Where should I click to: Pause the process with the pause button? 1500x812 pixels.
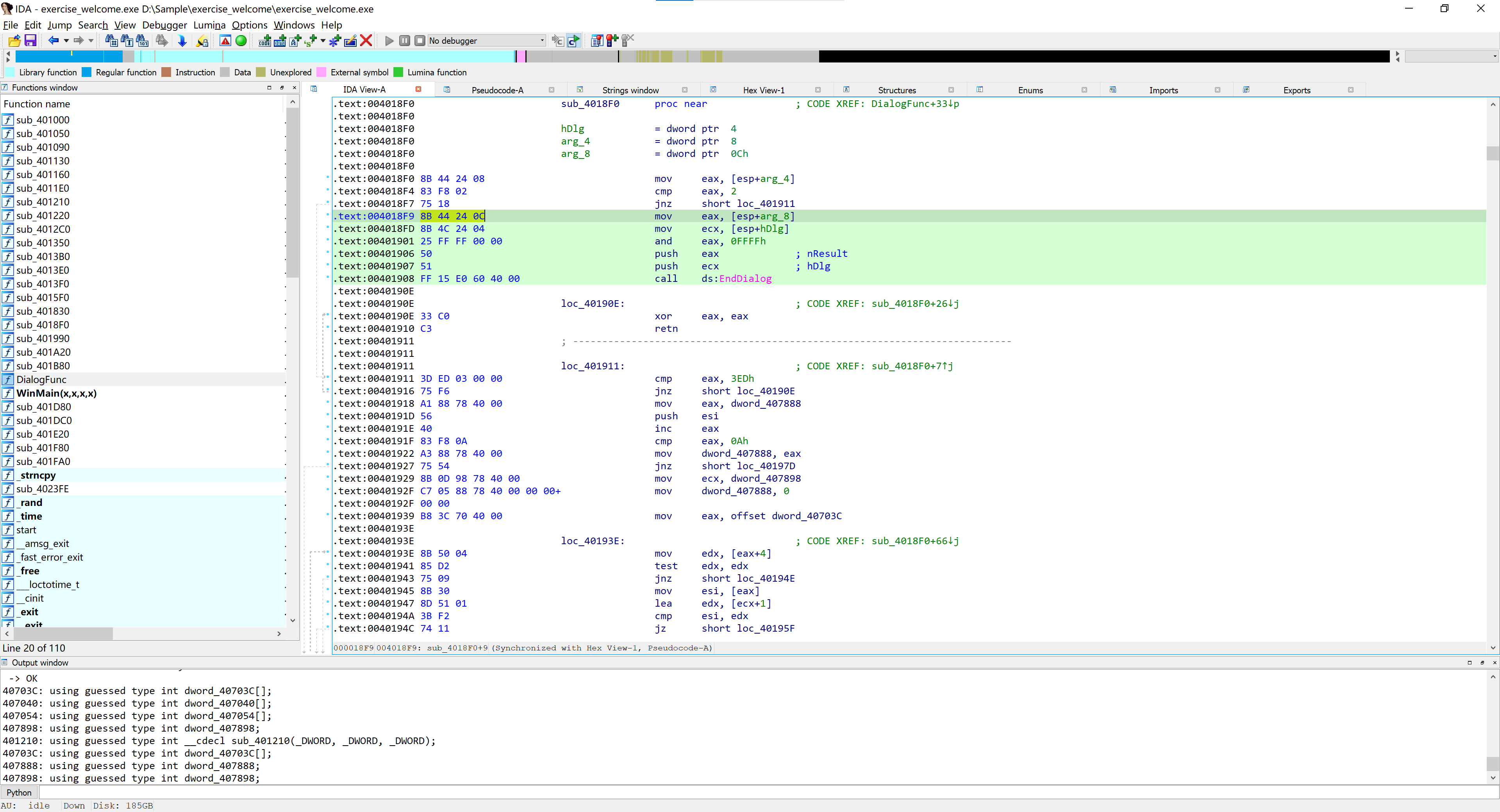coord(405,41)
